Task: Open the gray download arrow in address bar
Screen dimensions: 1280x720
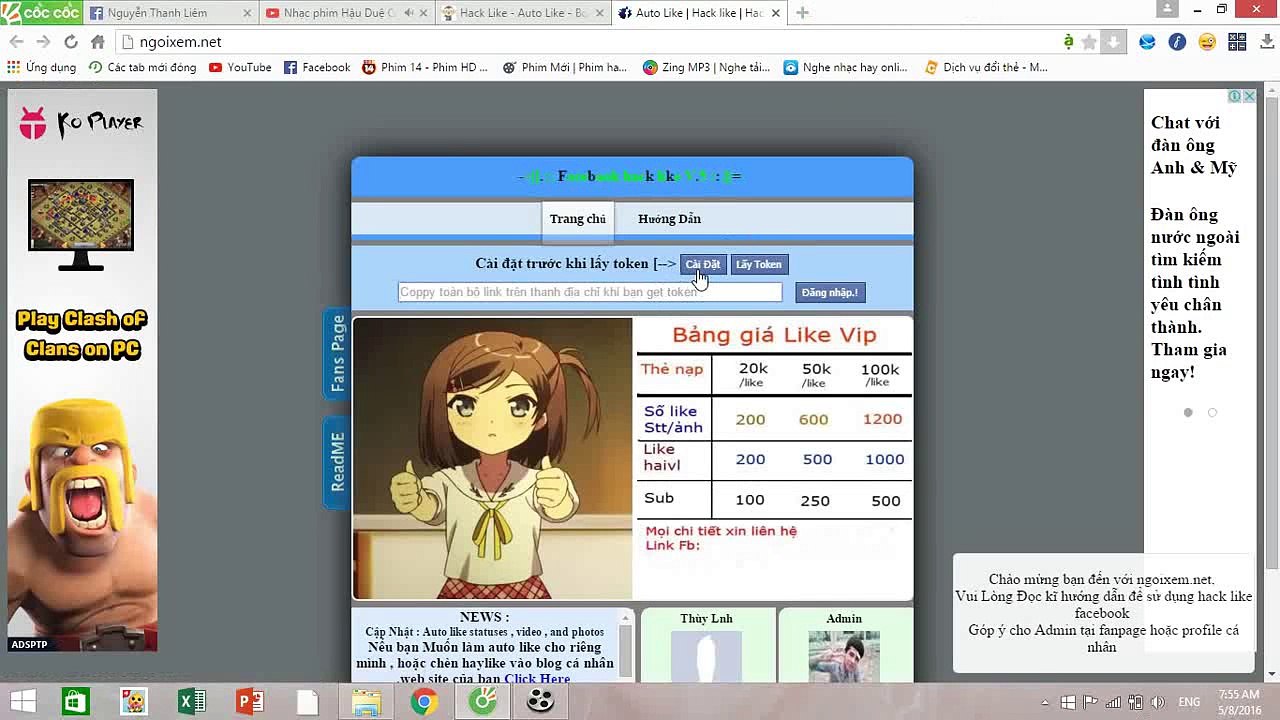Action: pos(1113,42)
